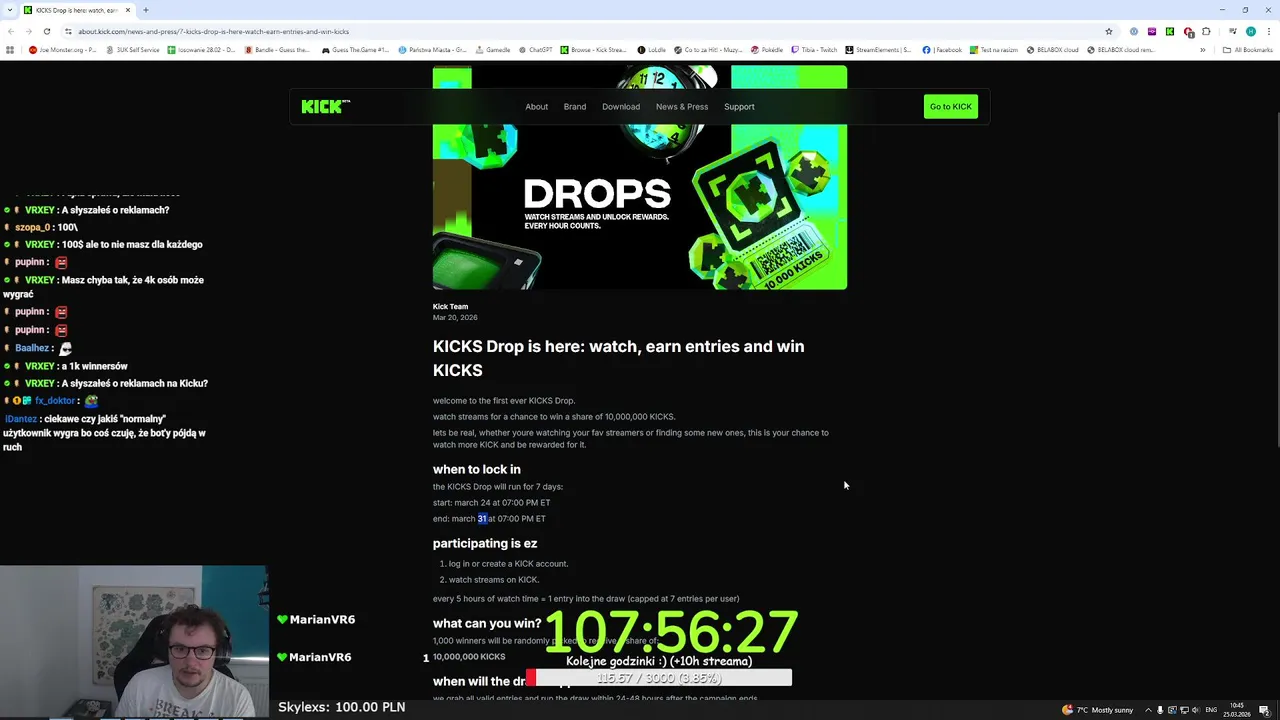Click chat user fx_doktor name
Screen dimensions: 1280x720
55,401
